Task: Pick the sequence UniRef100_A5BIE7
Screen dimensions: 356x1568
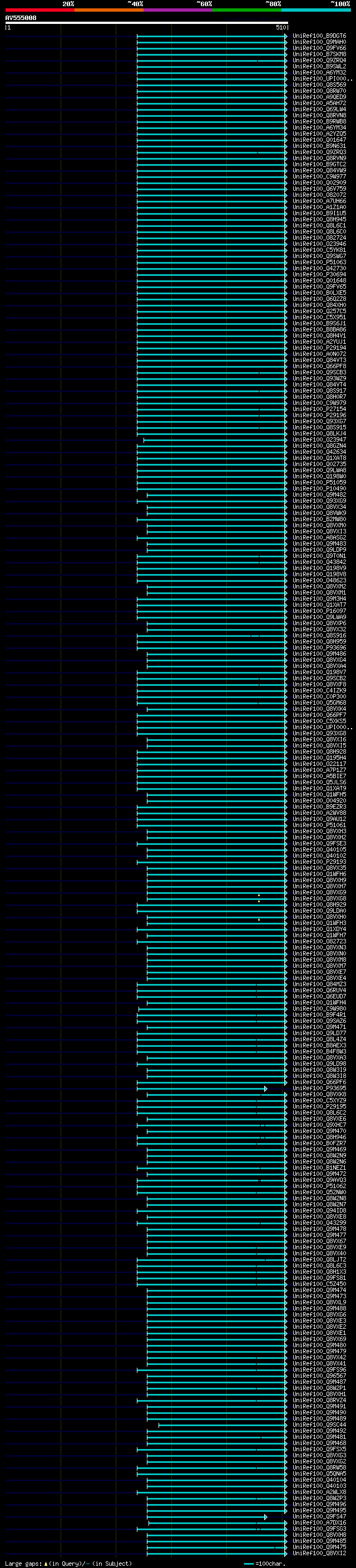Action: click(x=319, y=776)
